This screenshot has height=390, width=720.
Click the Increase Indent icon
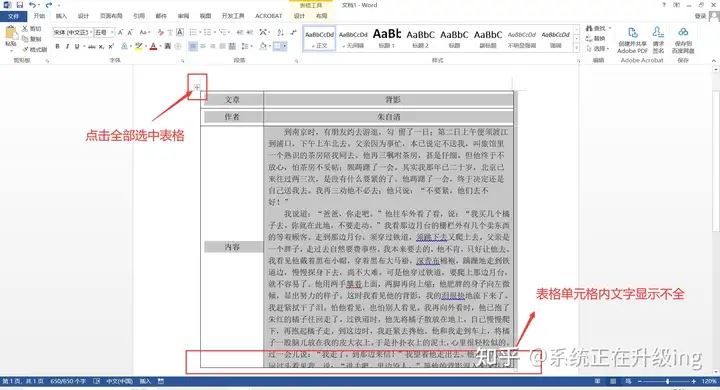pyautogui.click(x=249, y=32)
